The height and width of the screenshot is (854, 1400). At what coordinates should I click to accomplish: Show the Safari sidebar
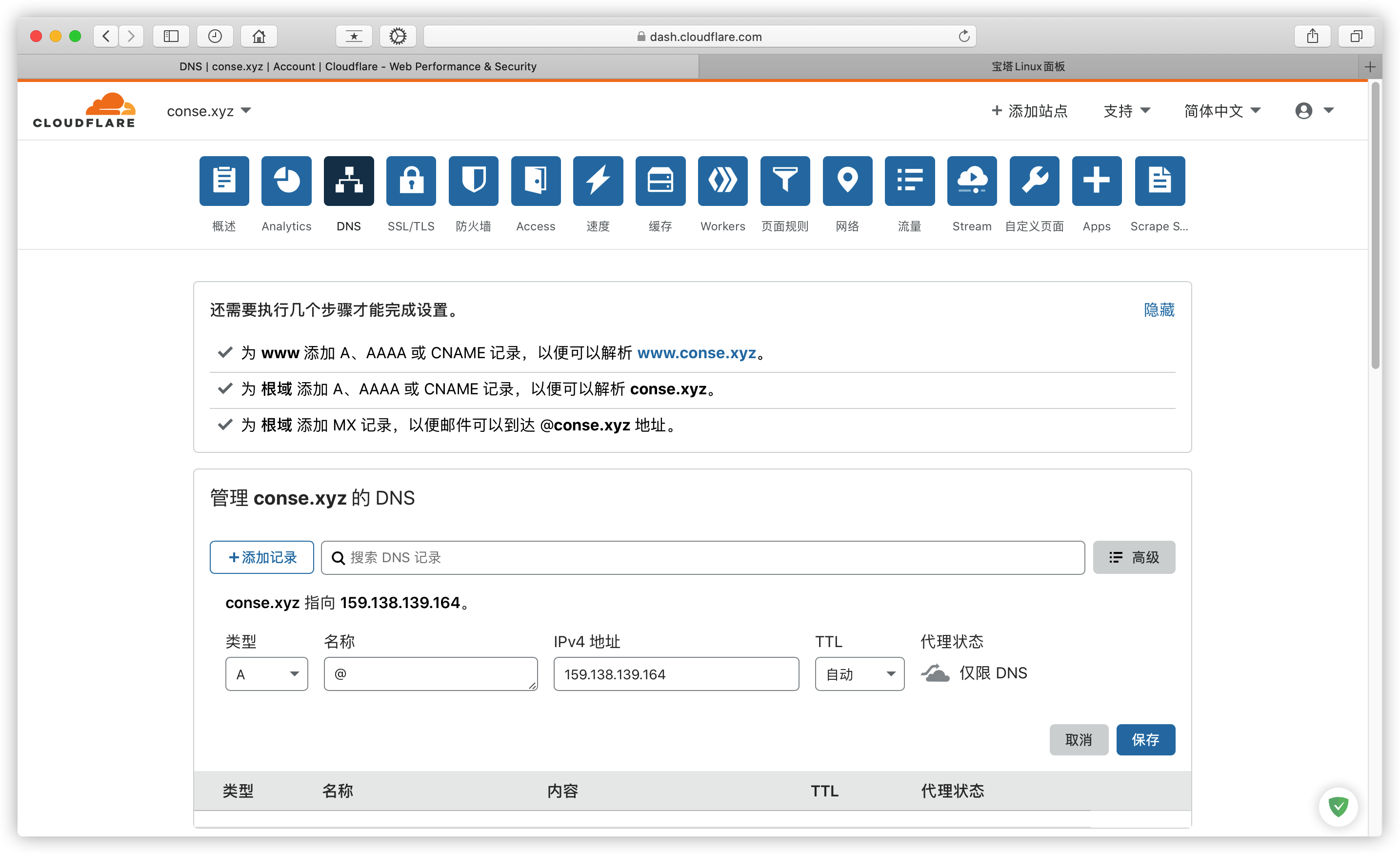pos(171,37)
